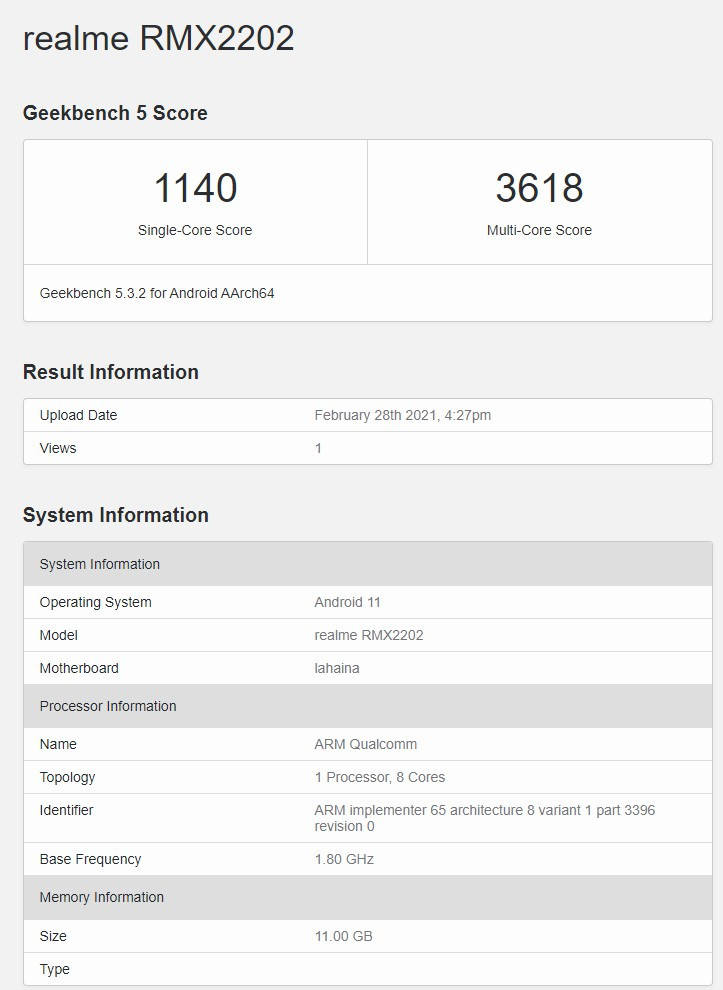This screenshot has height=990, width=723.
Task: Click Geekbench 5.3.2 for Android AArch64 text
Action: (157, 294)
